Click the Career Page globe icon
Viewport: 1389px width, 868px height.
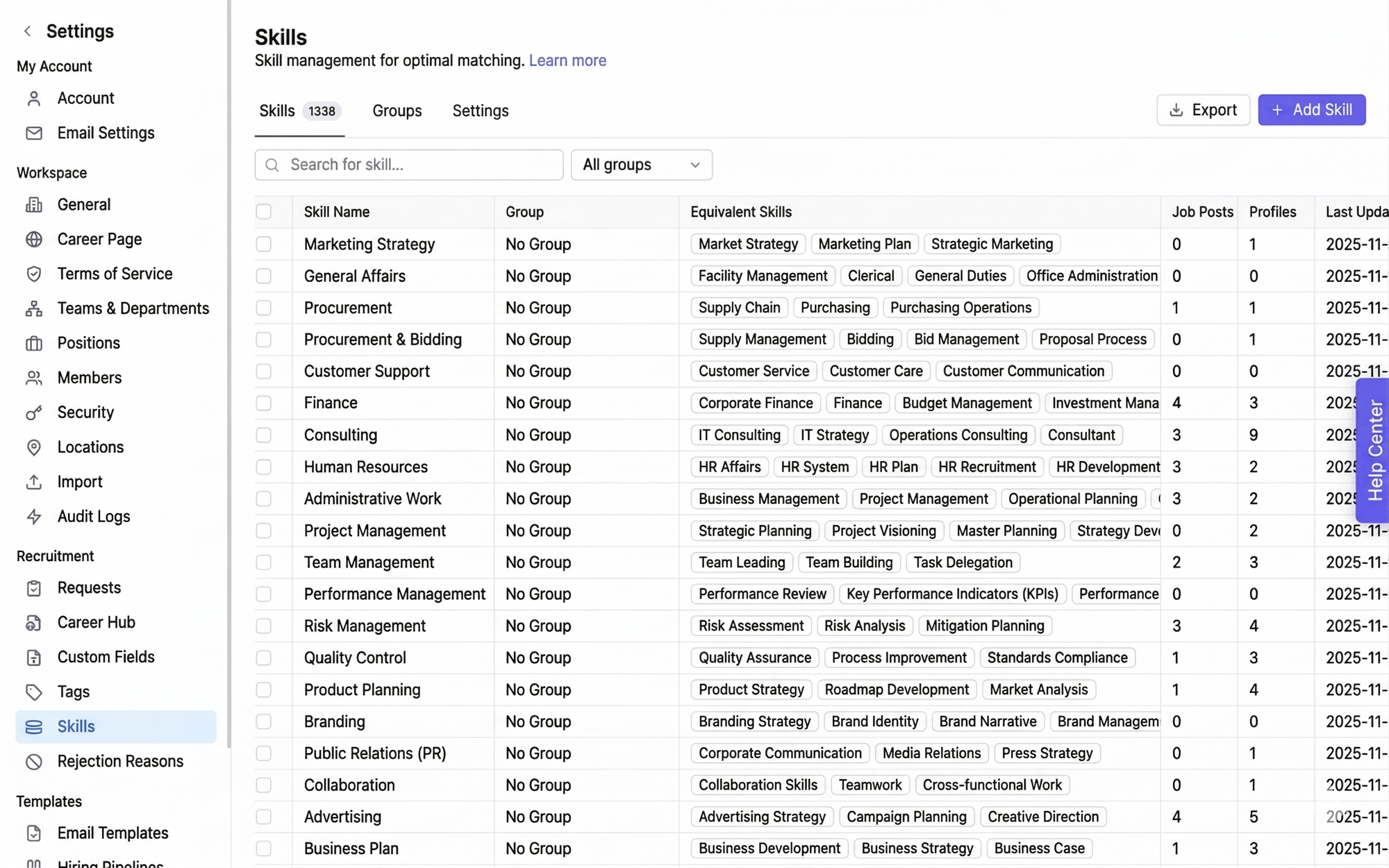(33, 240)
